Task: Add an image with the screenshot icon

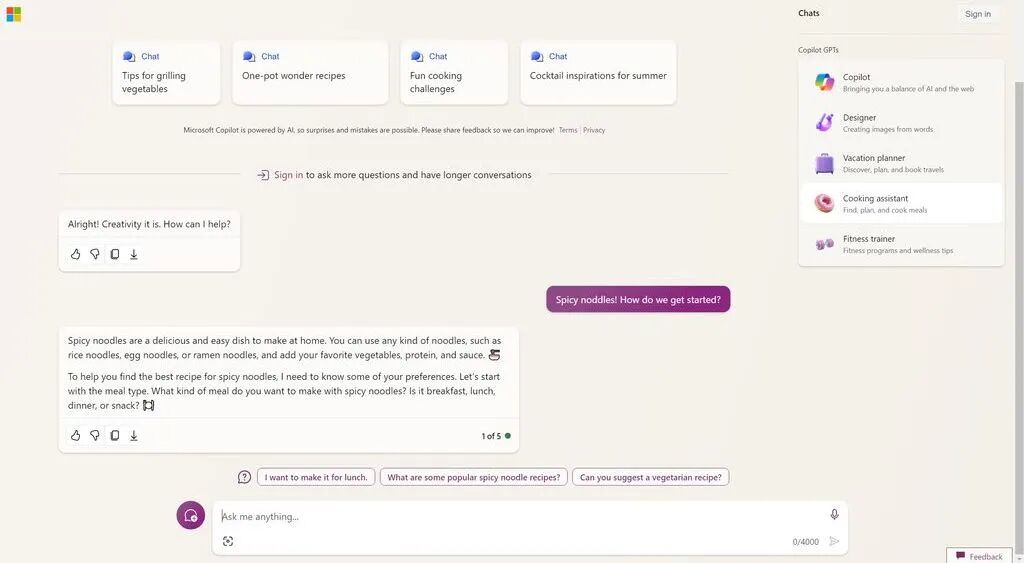Action: [x=228, y=541]
